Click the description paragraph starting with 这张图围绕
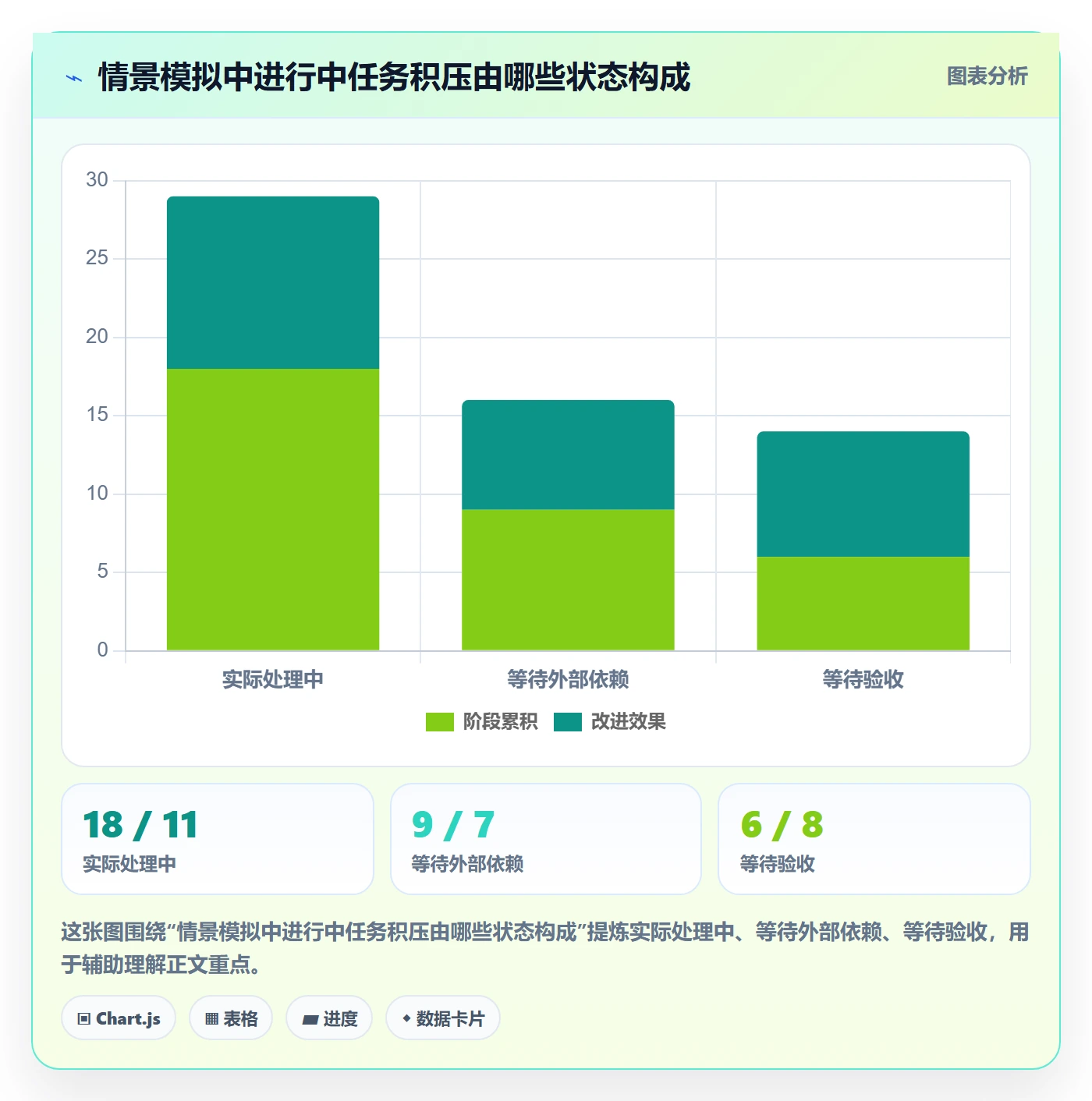This screenshot has height=1101, width=1092. pos(545,948)
